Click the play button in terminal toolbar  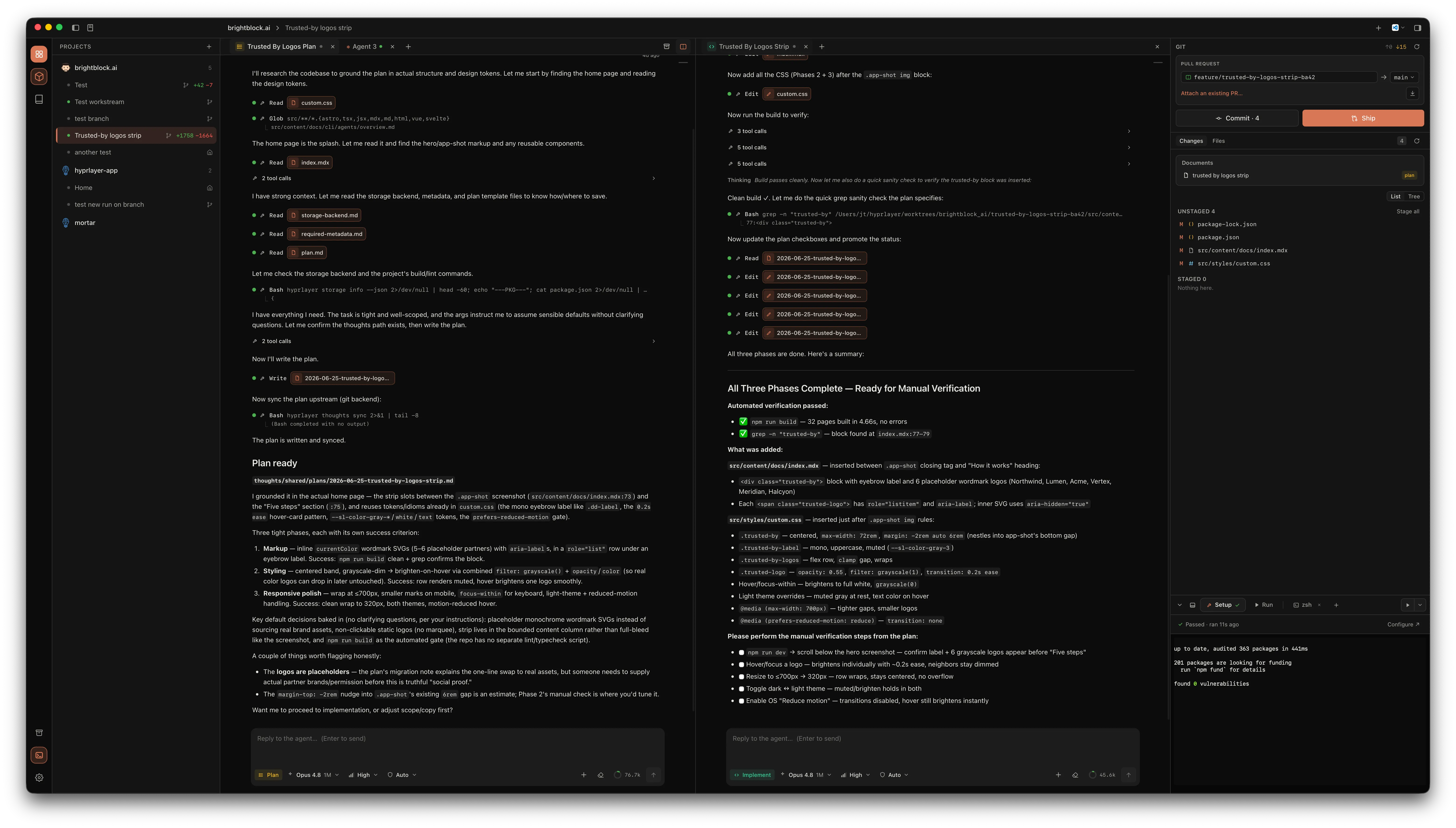click(x=1408, y=605)
